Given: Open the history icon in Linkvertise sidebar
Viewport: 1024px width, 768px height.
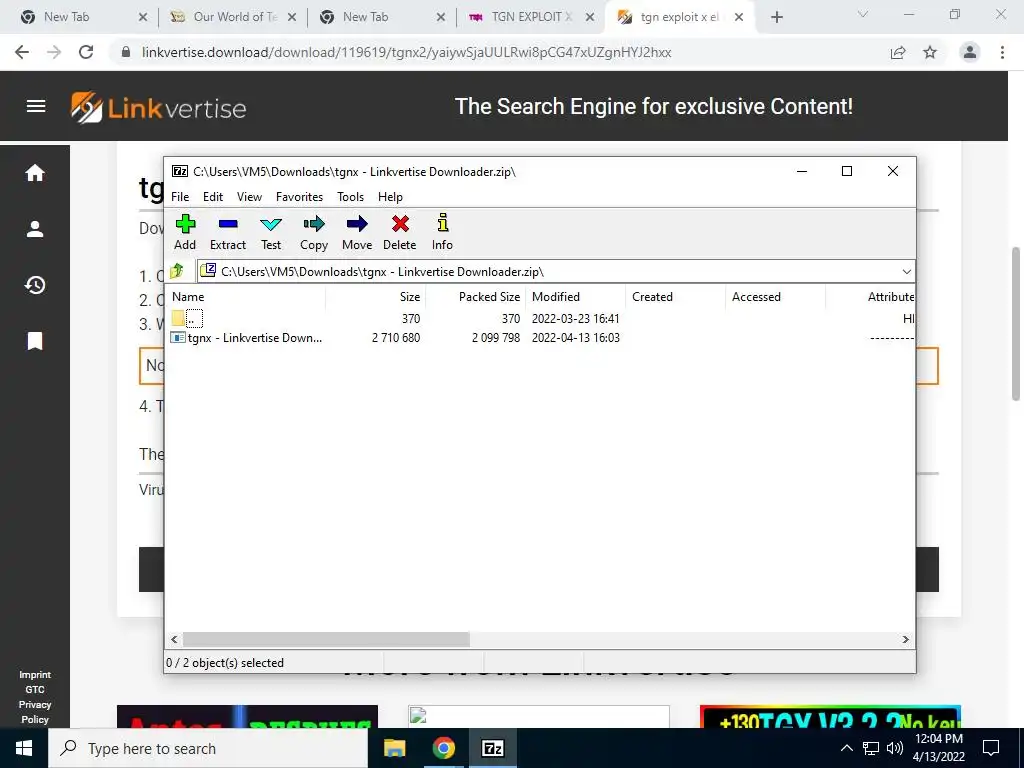Looking at the screenshot, I should [x=35, y=285].
